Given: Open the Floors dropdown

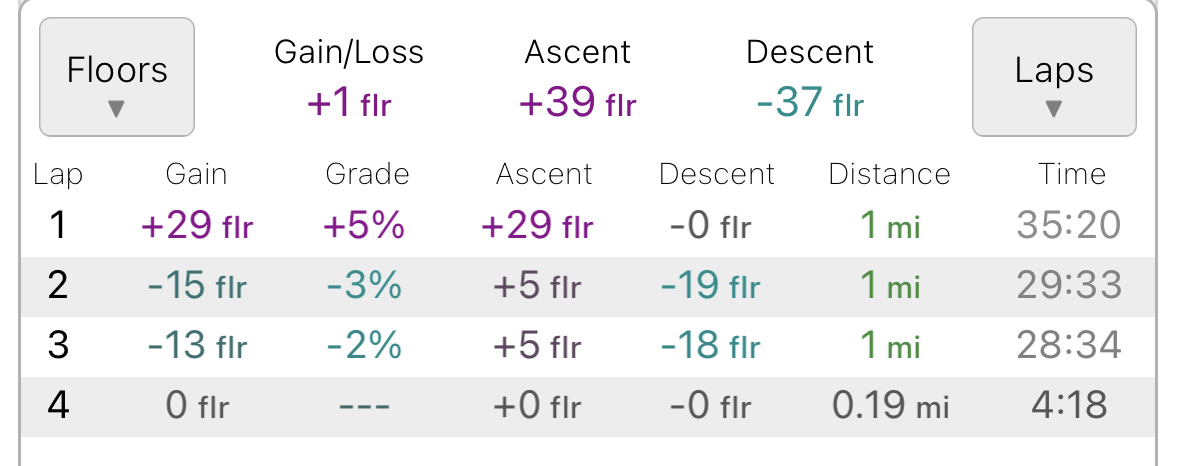Looking at the screenshot, I should click(x=117, y=77).
